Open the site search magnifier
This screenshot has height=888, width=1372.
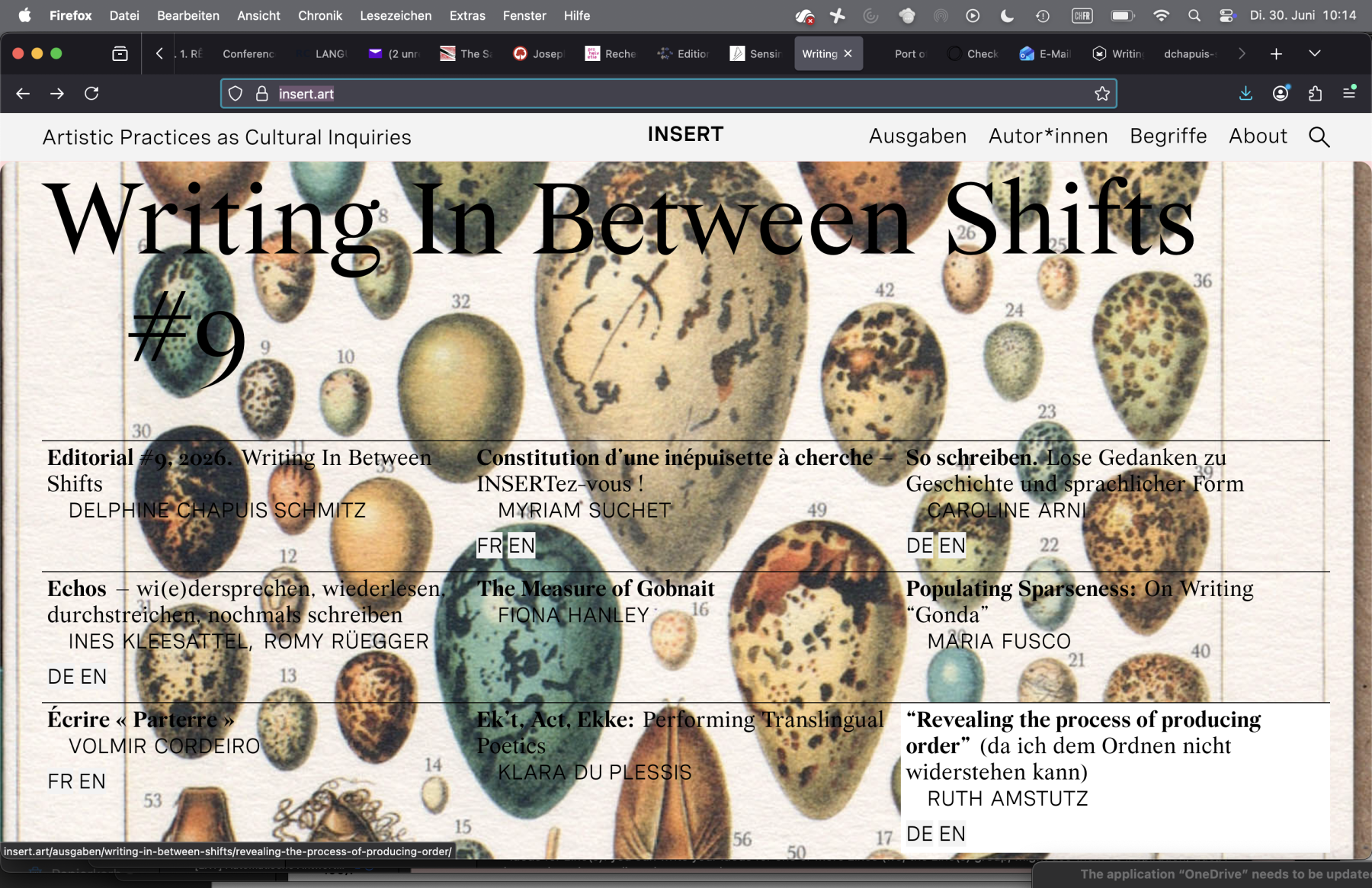[1319, 136]
